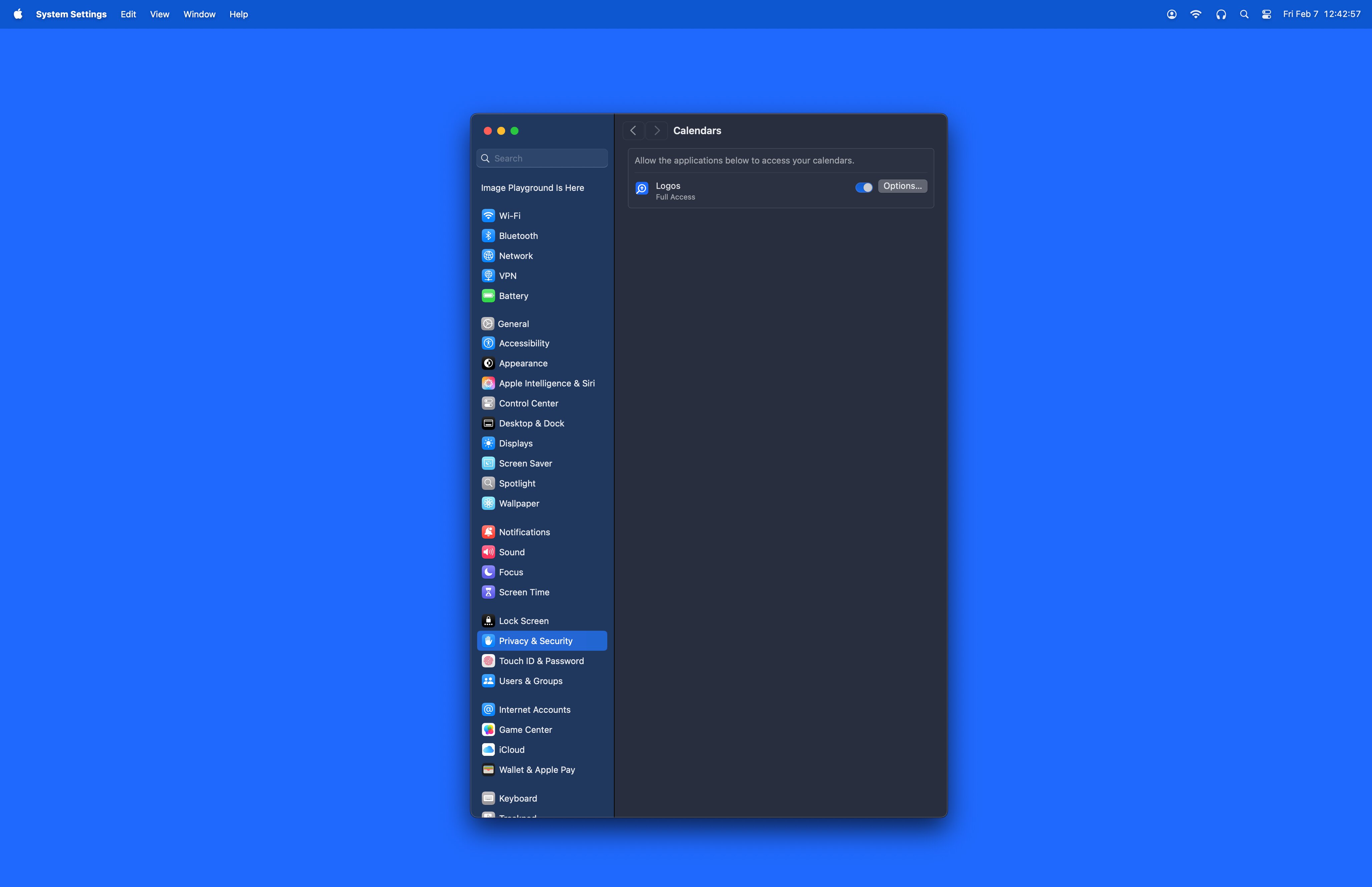Open Lock Screen settings
1372x887 pixels.
coord(542,621)
